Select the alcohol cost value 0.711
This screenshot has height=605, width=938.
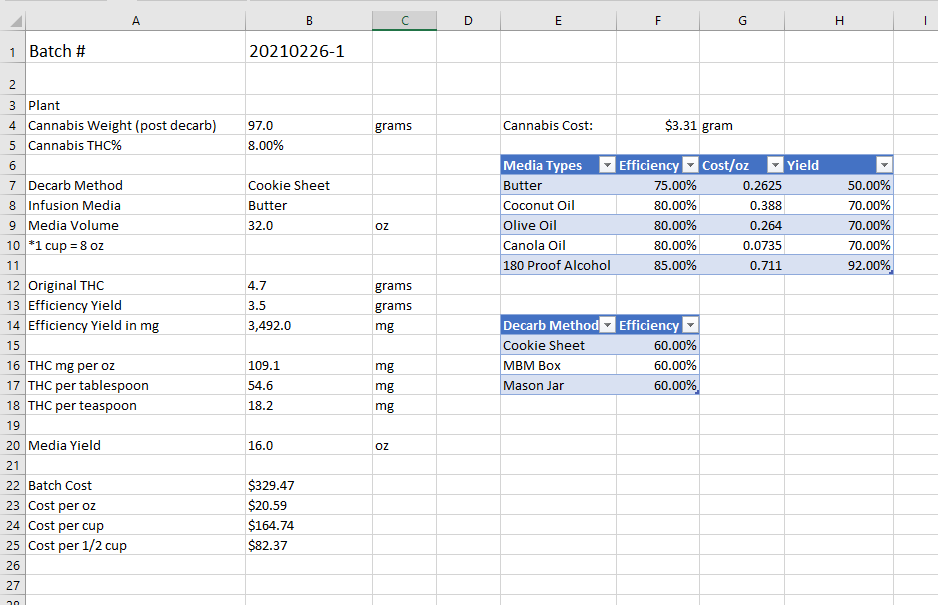[742, 265]
